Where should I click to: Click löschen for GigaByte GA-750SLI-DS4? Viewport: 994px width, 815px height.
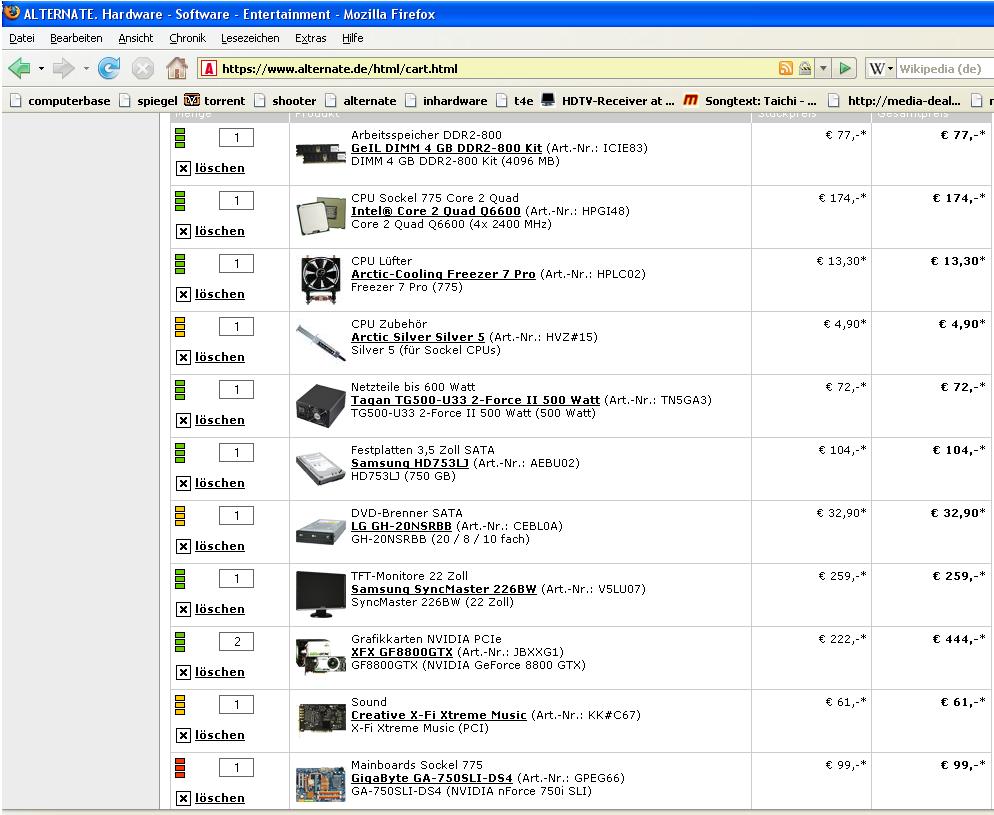coord(219,798)
